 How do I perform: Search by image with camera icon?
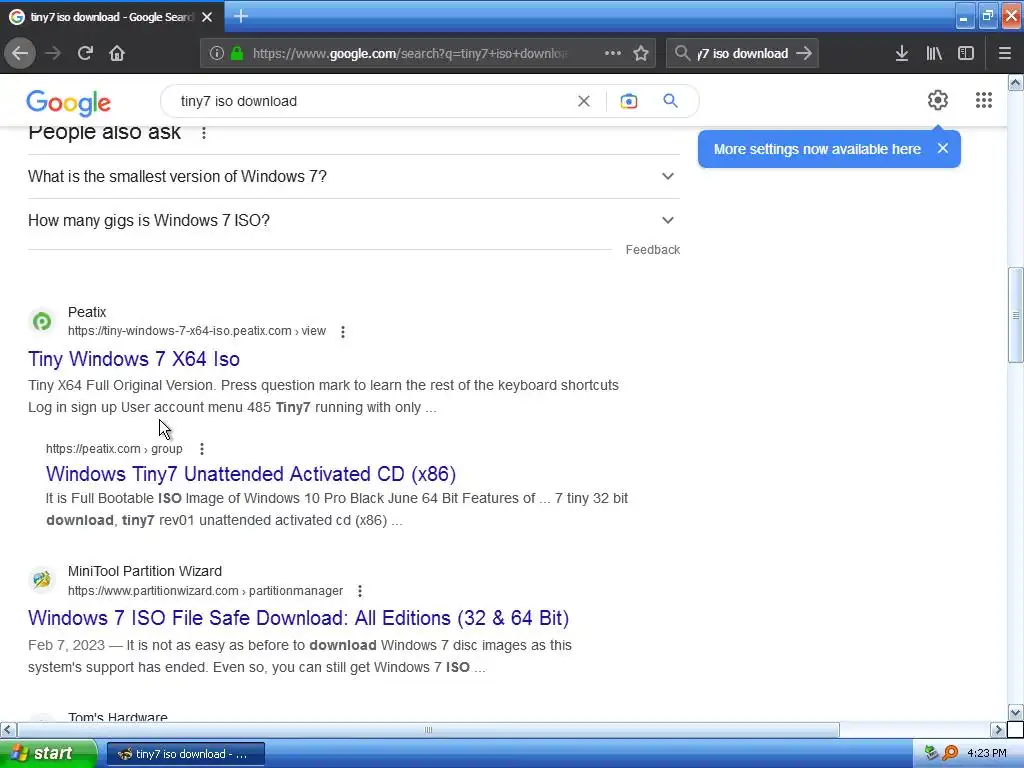(628, 101)
